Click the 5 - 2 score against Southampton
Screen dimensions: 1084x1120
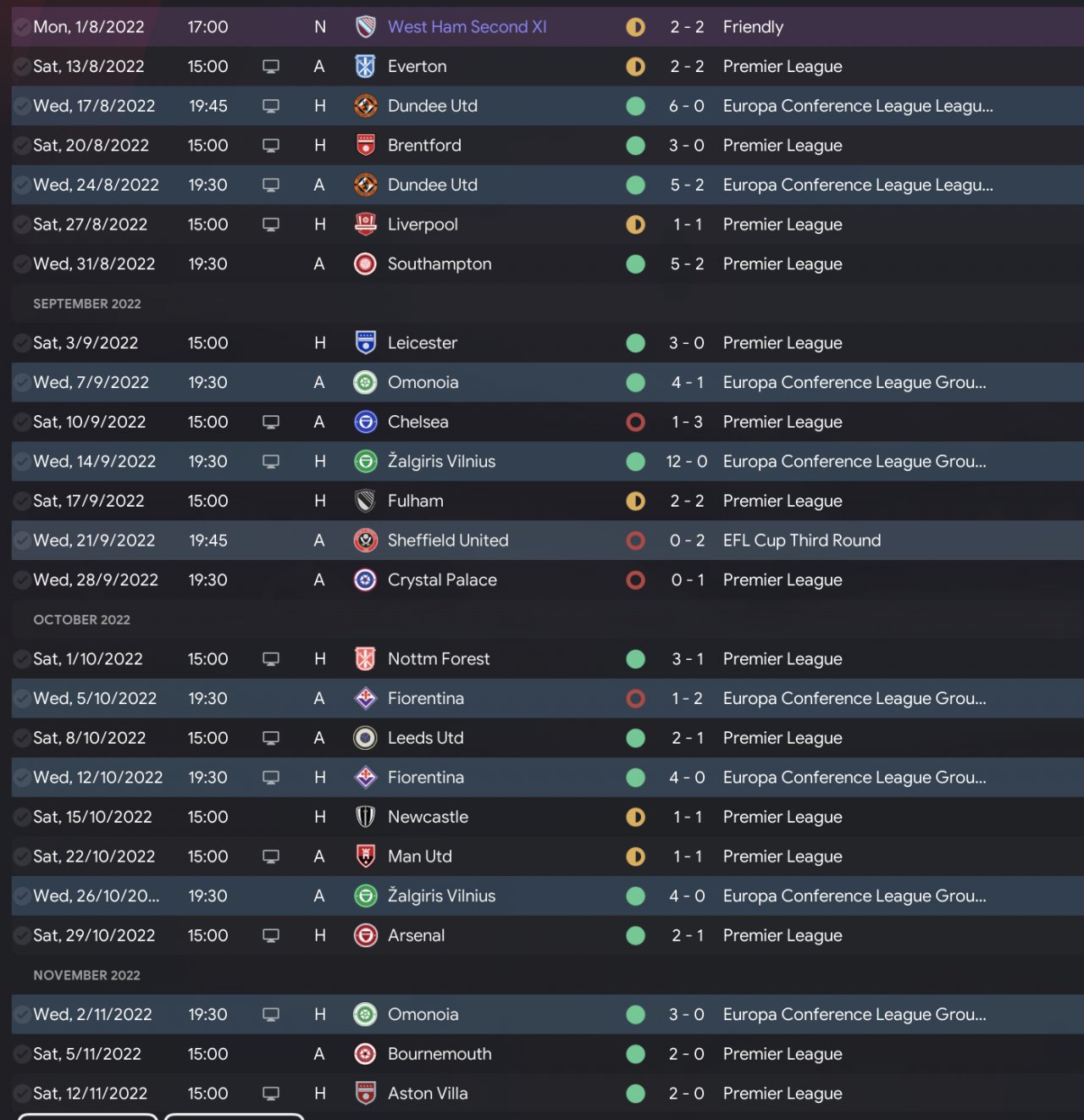pyautogui.click(x=687, y=264)
